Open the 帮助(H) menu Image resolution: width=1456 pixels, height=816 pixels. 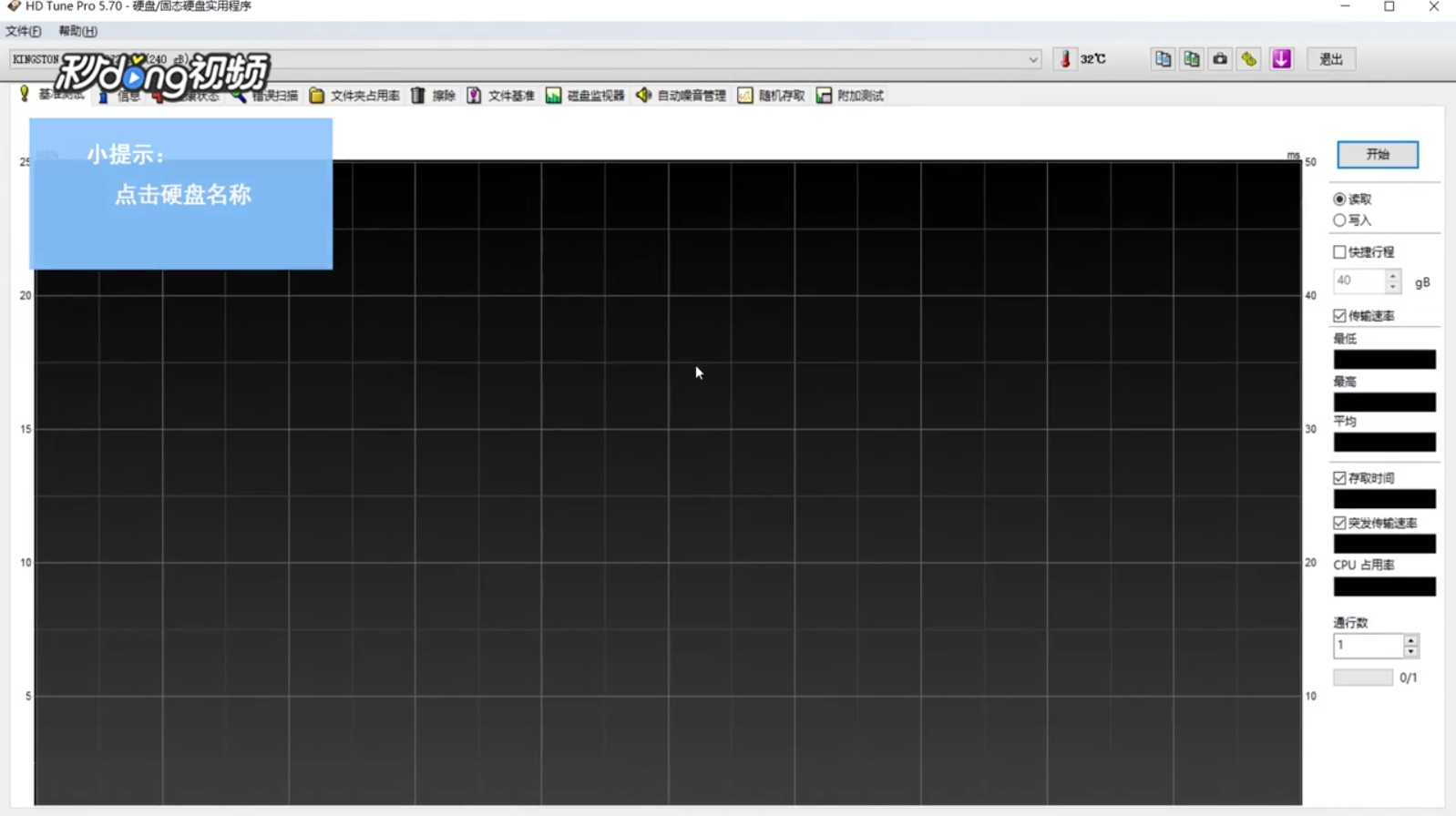(x=77, y=31)
